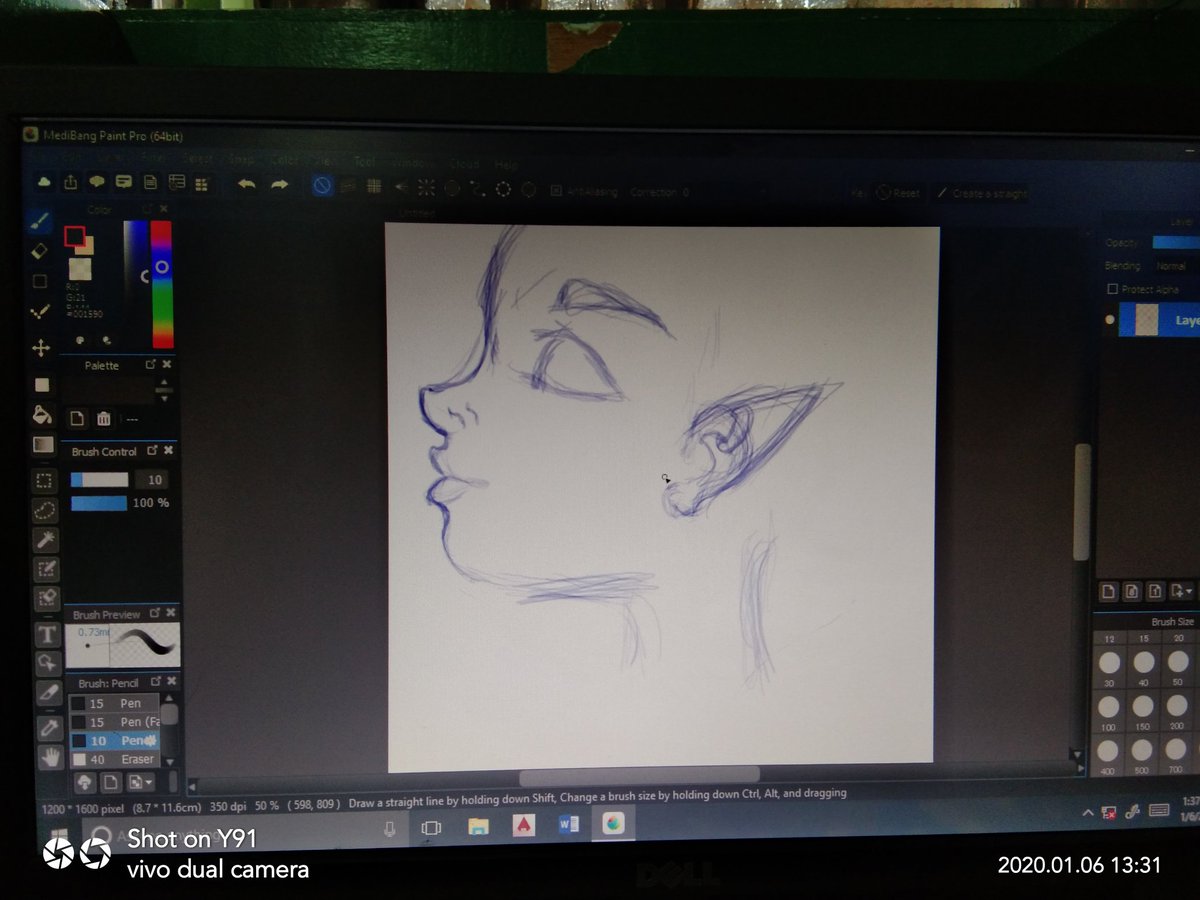Select the Select Eraser tool
This screenshot has height=900, width=1200.
[47, 598]
